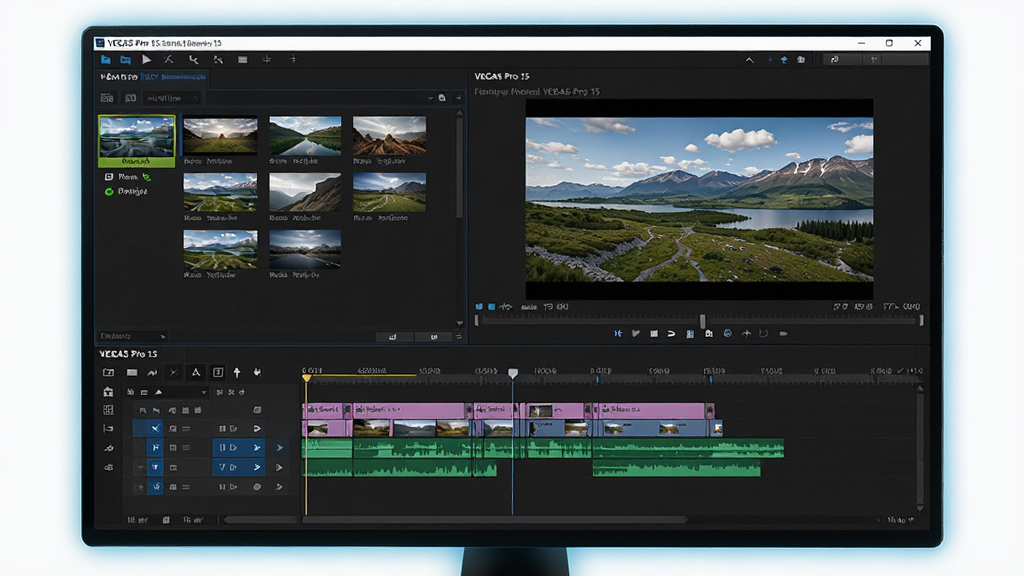Click the blue go-to-start preview transport button
The image size is (1024, 576).
(618, 334)
